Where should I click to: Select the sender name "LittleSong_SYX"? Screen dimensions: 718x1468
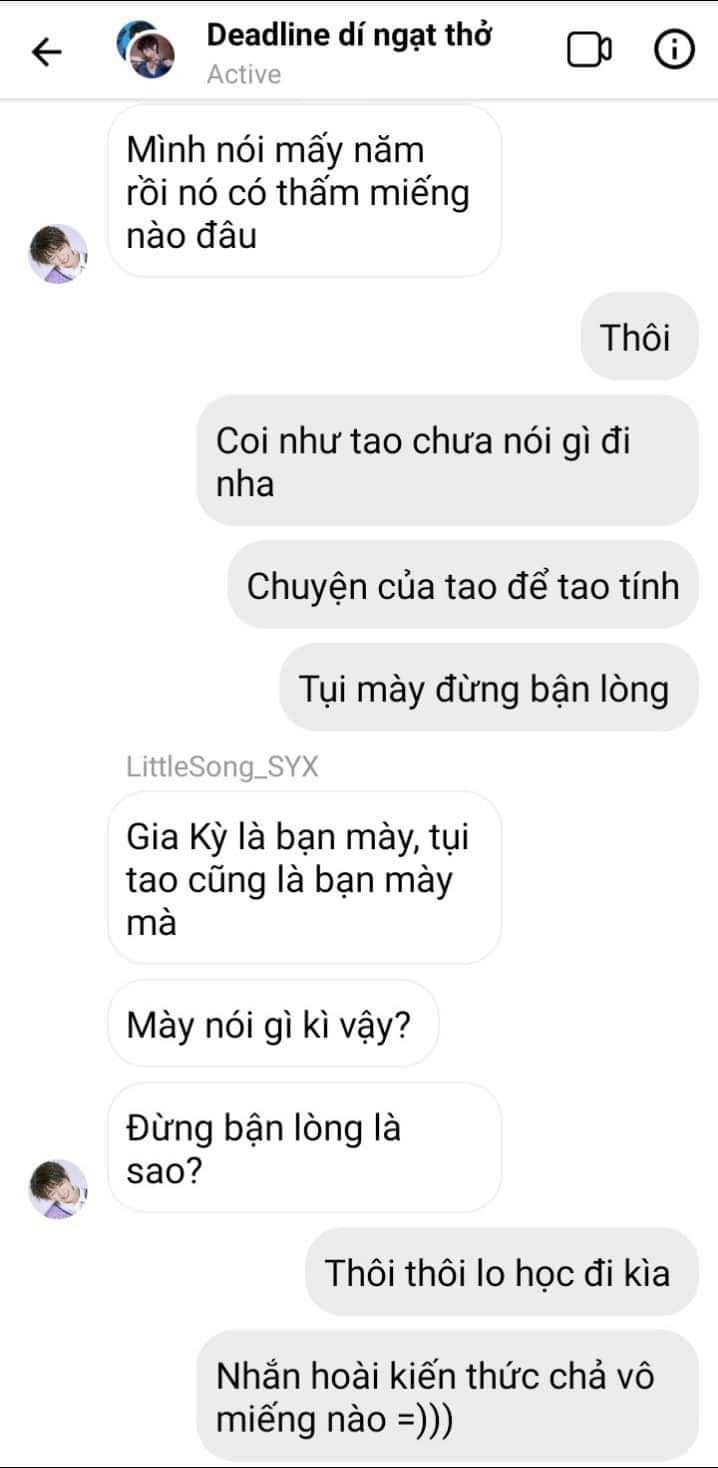coord(223,767)
